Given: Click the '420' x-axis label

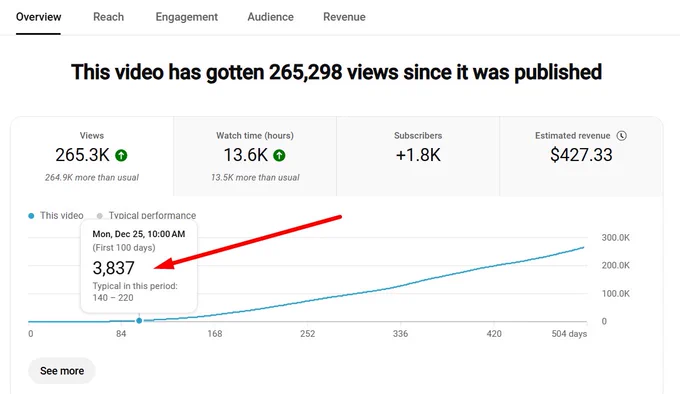Looking at the screenshot, I should (494, 334).
